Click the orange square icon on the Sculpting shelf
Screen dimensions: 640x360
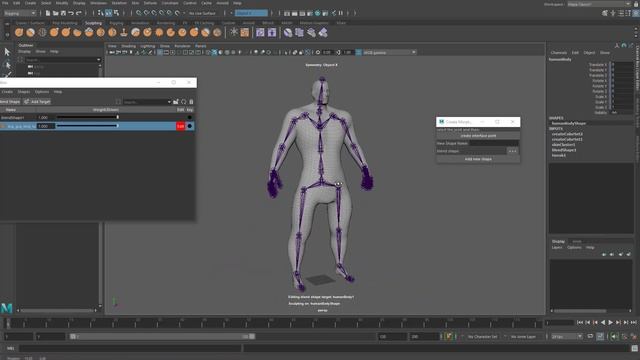tap(244, 32)
